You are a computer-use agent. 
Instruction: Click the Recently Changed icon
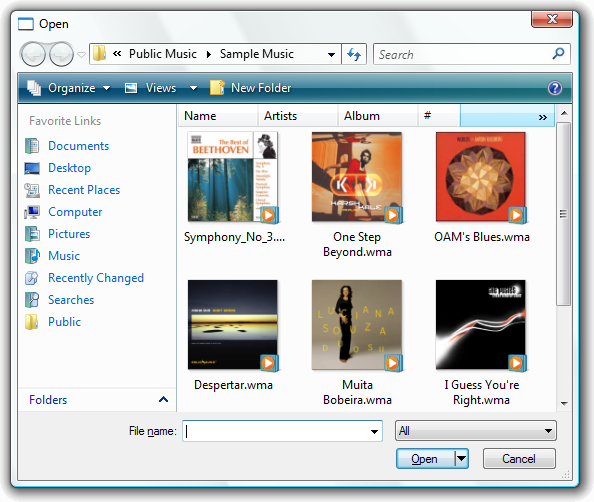[x=32, y=278]
